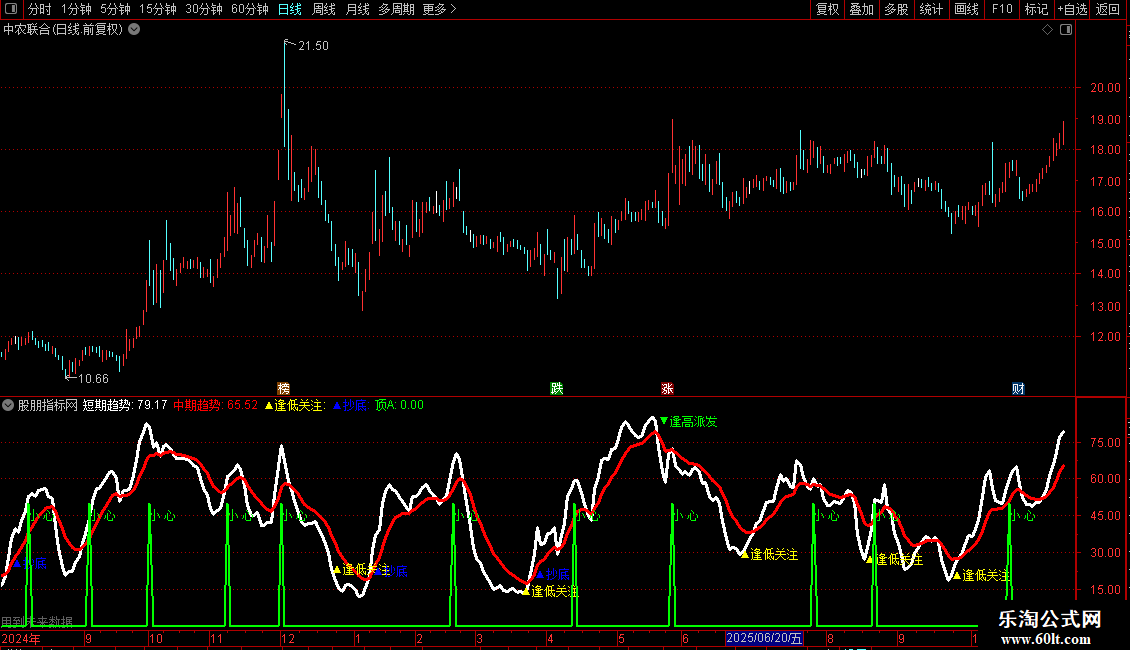Viewport: 1130px width, 650px height.
Task: Click the 复权 button
Action: [827, 9]
